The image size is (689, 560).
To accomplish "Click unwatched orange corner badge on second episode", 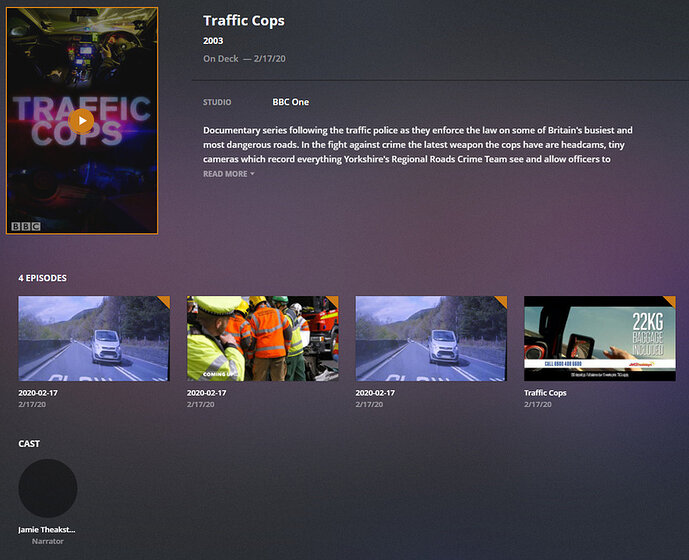I will tap(334, 301).
